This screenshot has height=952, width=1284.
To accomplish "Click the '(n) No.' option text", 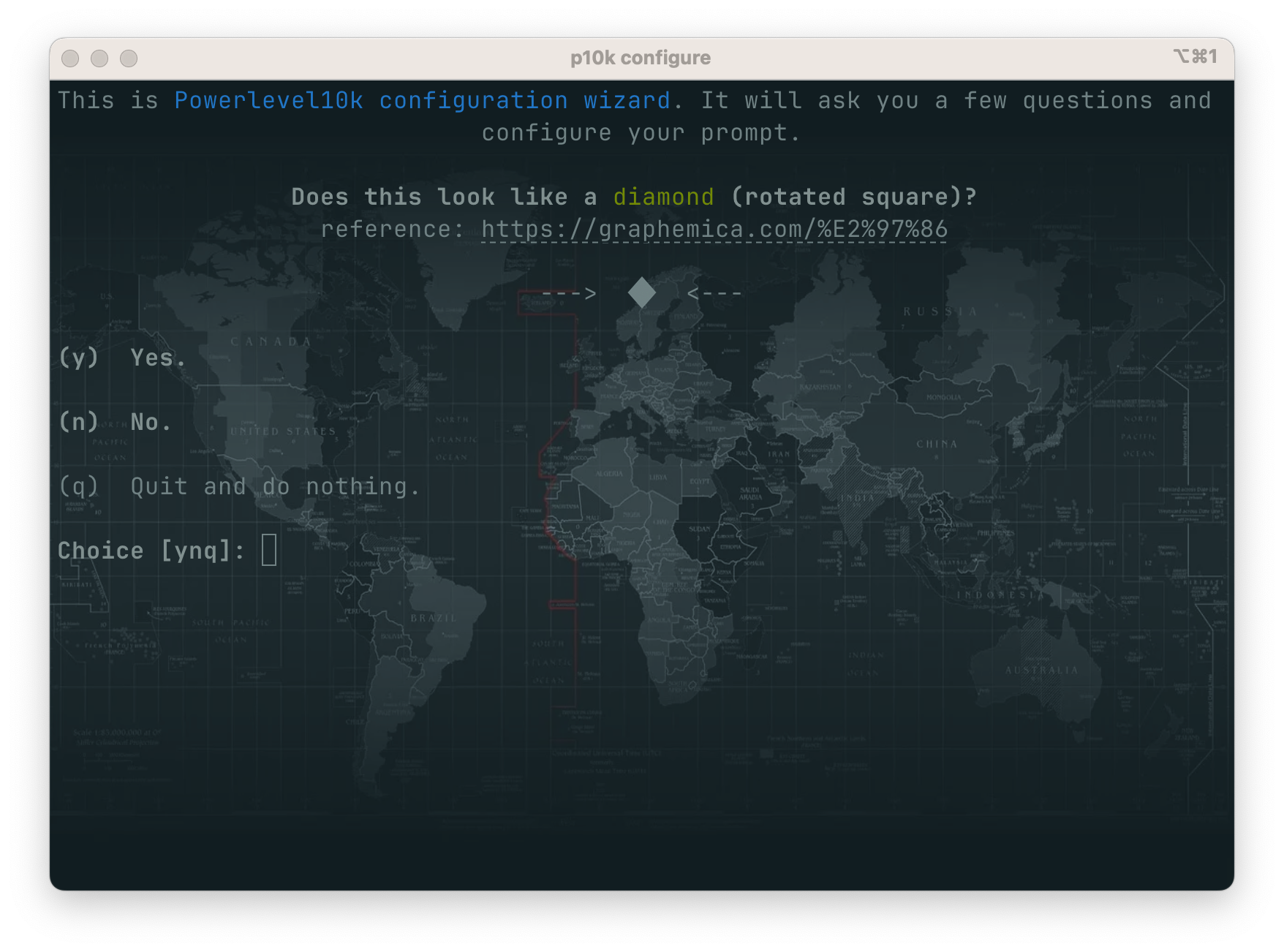I will click(x=115, y=422).
